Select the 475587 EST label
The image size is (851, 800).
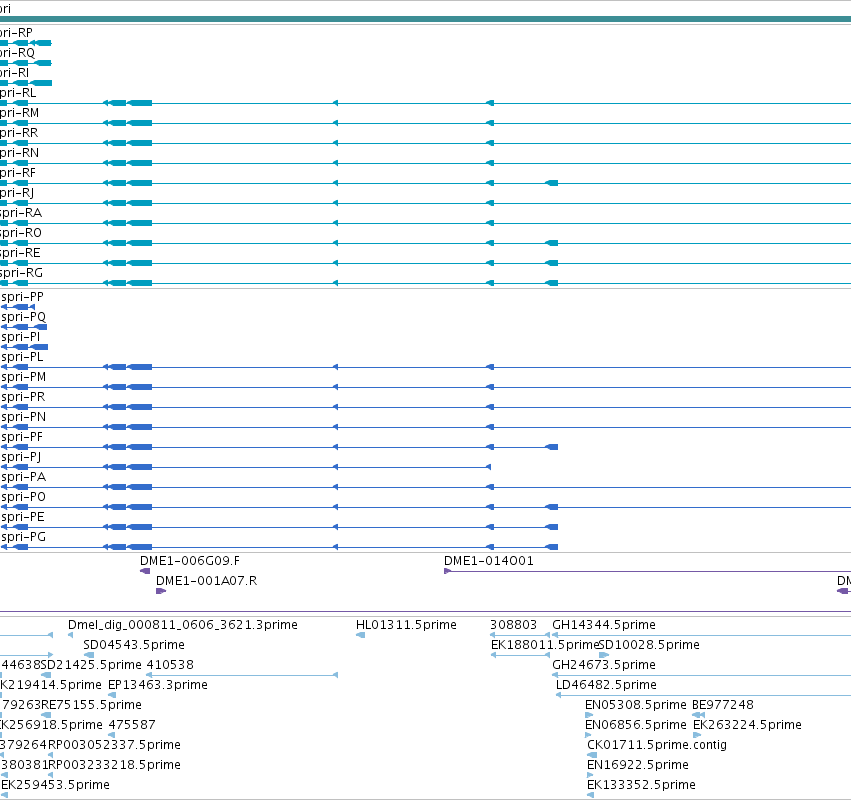coord(132,725)
